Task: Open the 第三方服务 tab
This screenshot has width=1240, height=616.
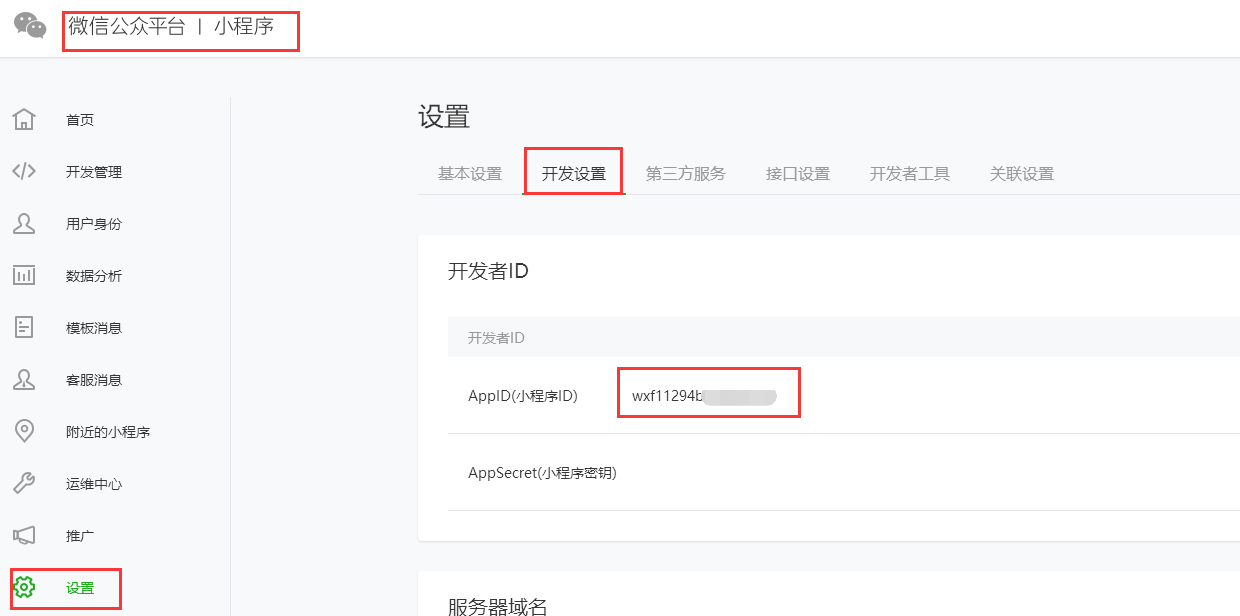Action: point(686,174)
